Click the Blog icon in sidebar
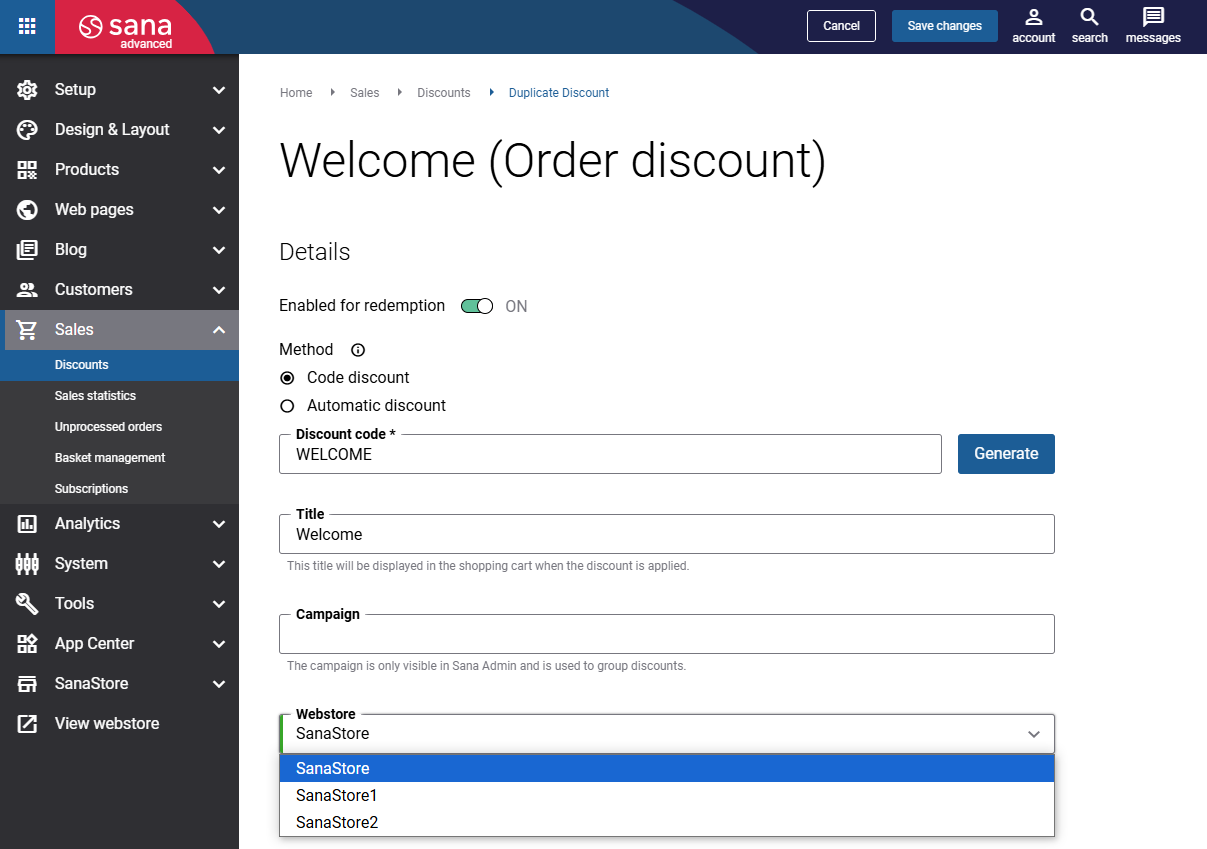This screenshot has height=849, width=1207. (x=27, y=249)
